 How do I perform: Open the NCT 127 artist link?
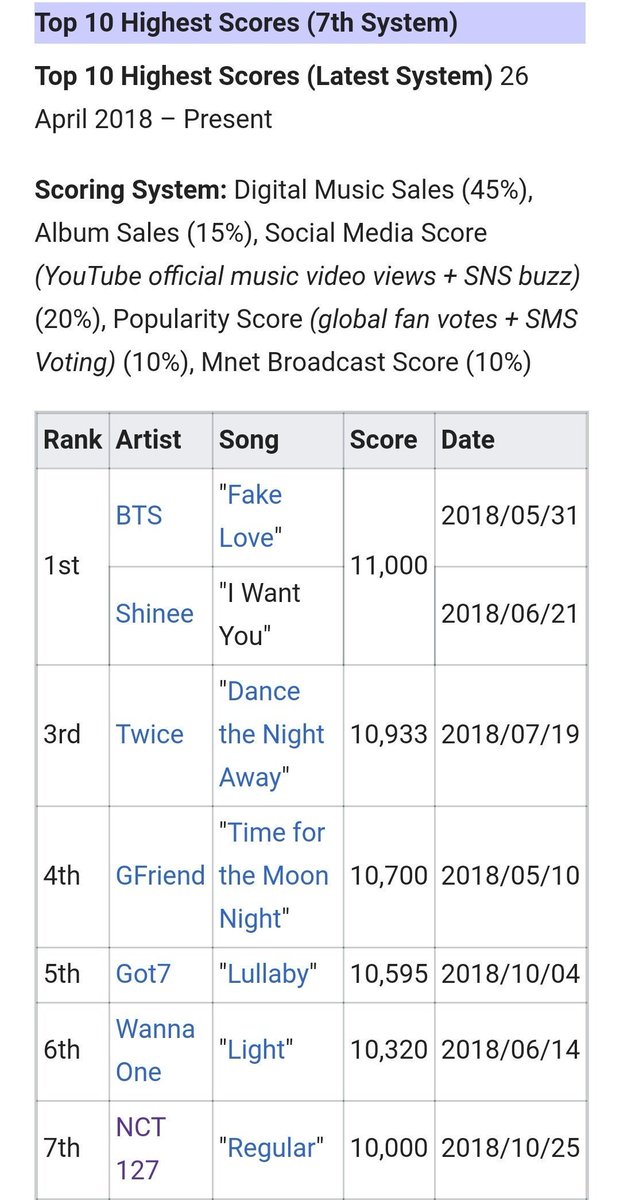click(141, 1148)
